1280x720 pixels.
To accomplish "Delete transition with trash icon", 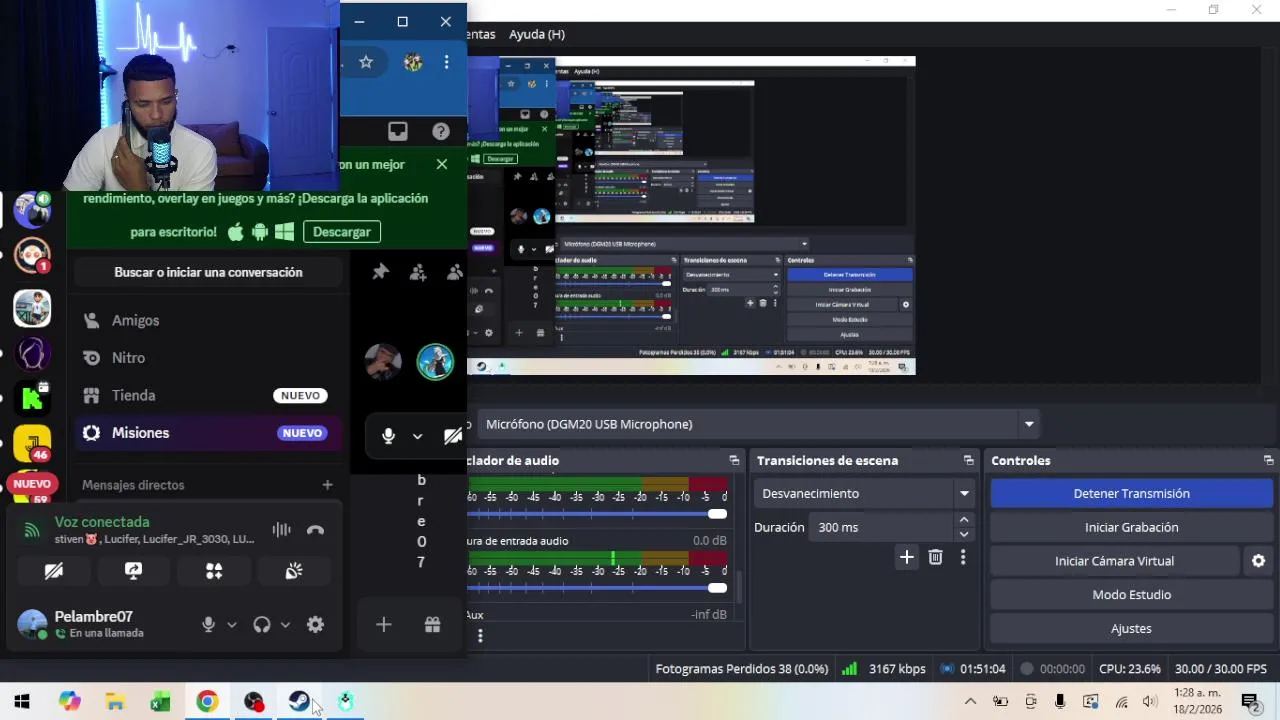I will [x=935, y=557].
